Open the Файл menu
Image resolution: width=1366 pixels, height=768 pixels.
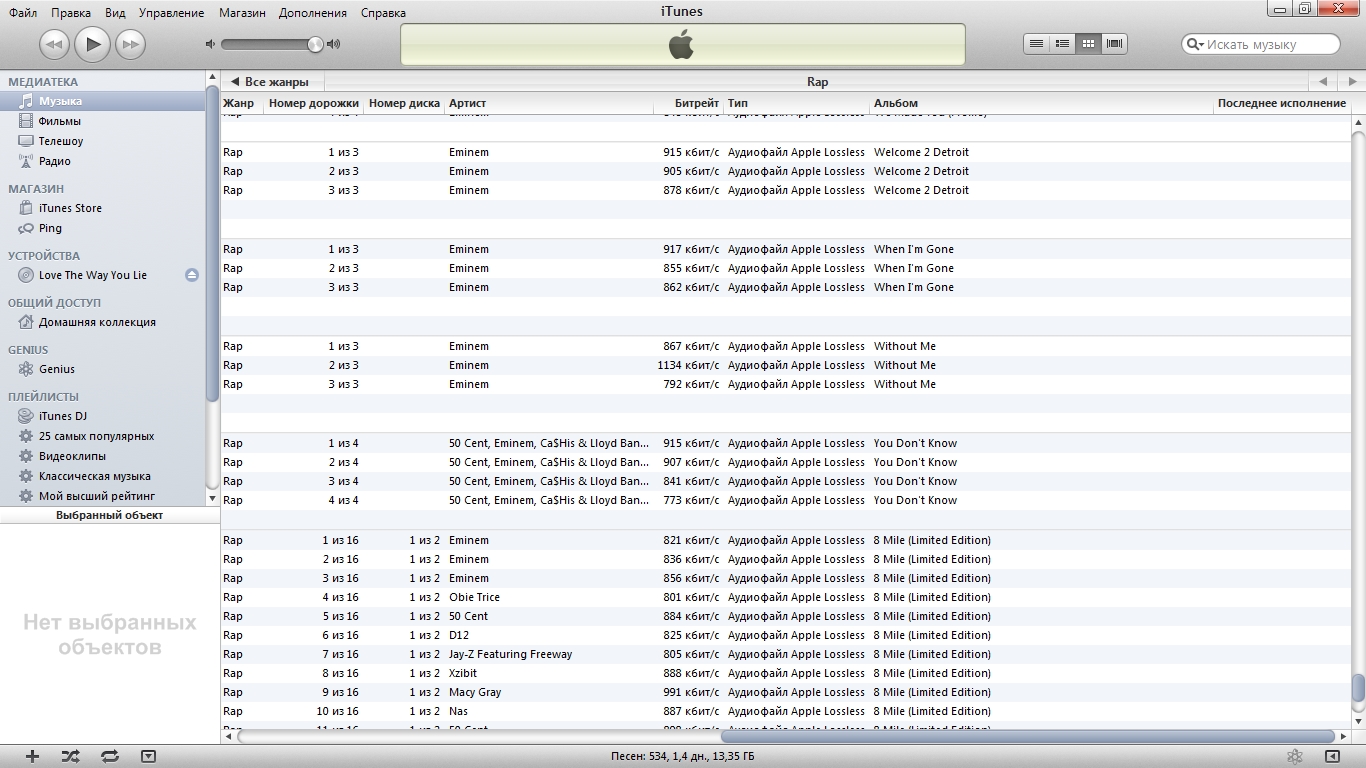click(23, 13)
